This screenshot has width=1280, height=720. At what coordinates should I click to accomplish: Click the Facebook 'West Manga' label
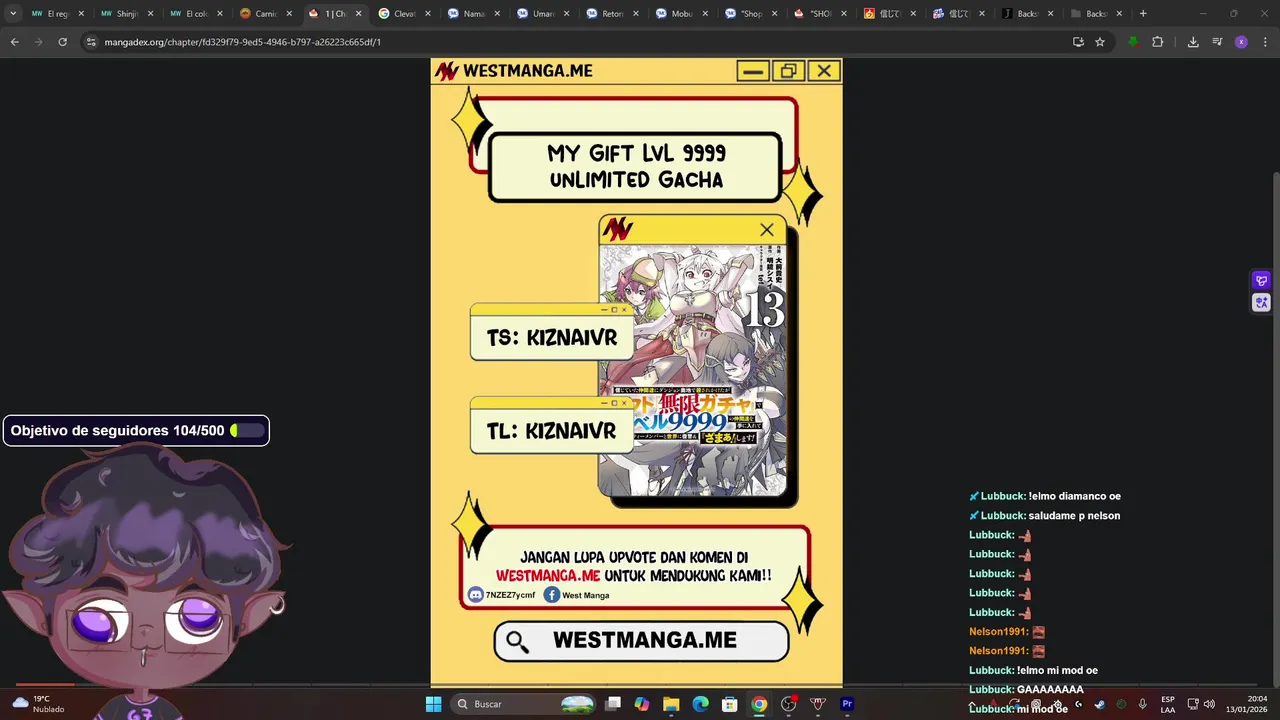pyautogui.click(x=585, y=595)
